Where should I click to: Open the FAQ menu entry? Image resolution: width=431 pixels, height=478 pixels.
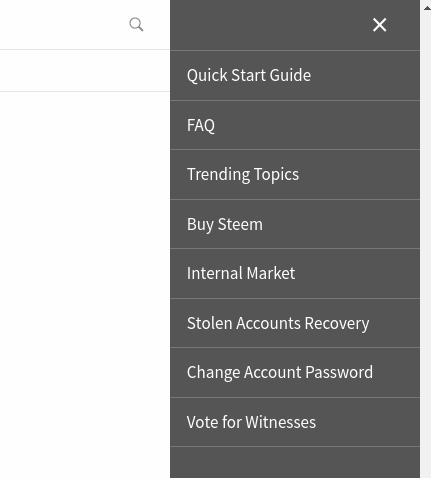coord(295,125)
